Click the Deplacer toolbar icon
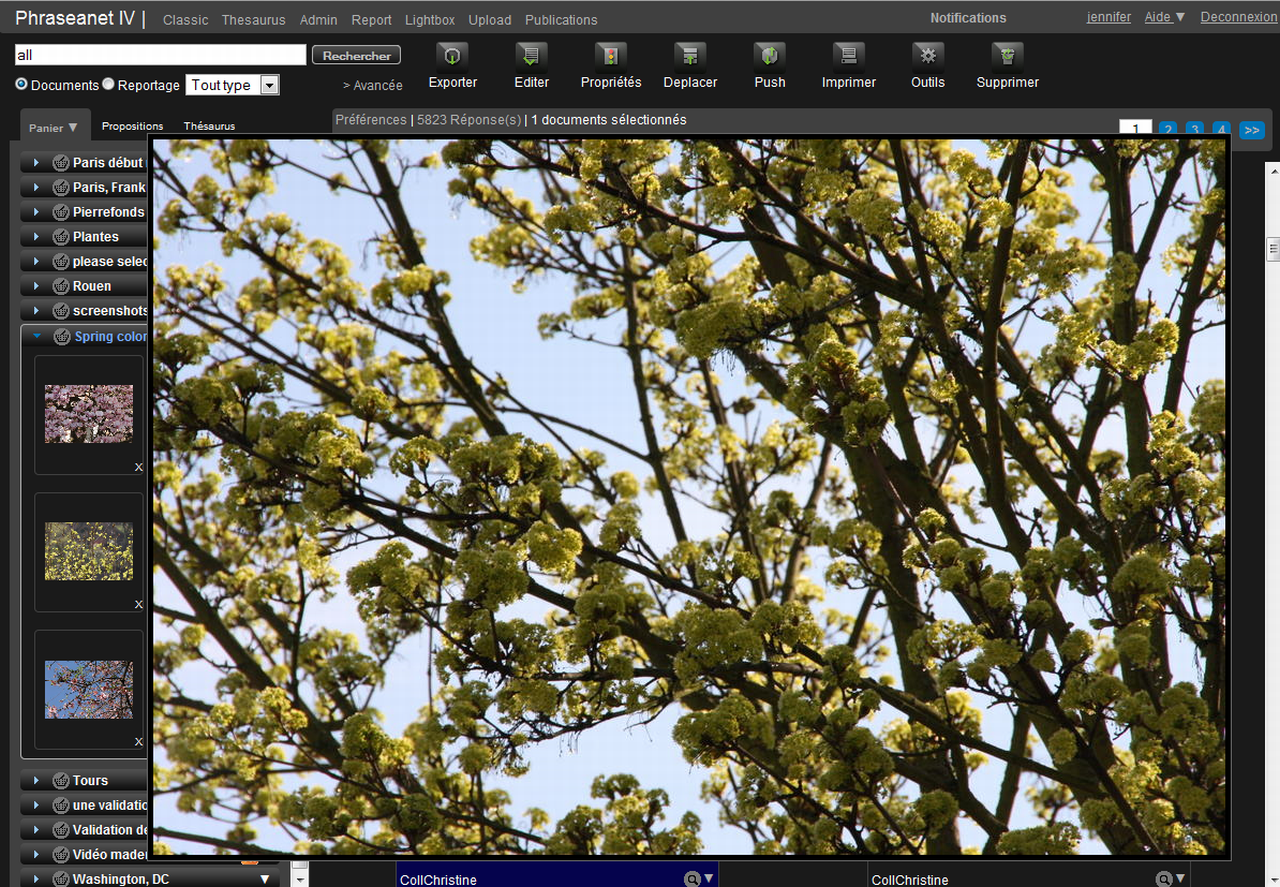 pyautogui.click(x=690, y=56)
